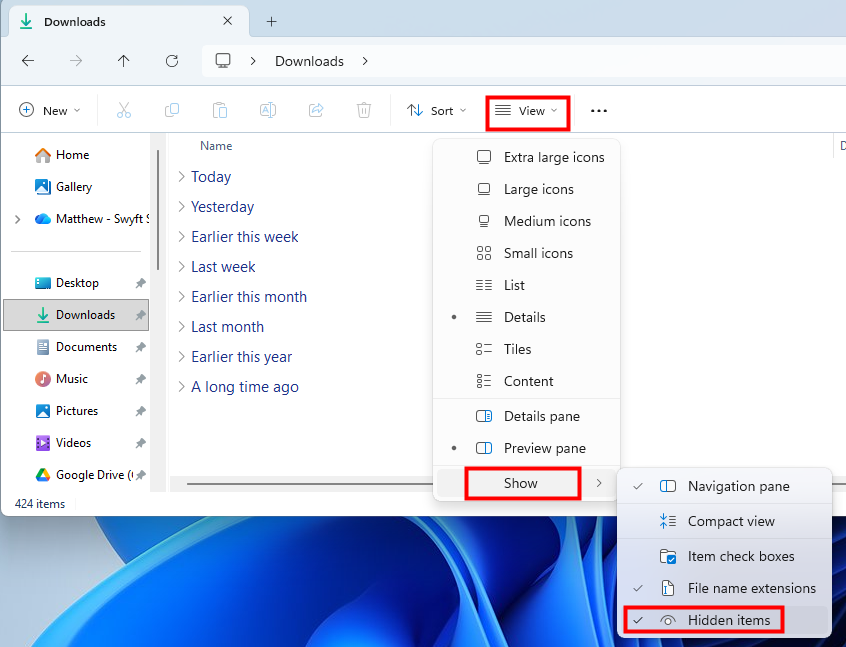Expand the Earlier this week group
The image size is (846, 647).
[x=182, y=236]
